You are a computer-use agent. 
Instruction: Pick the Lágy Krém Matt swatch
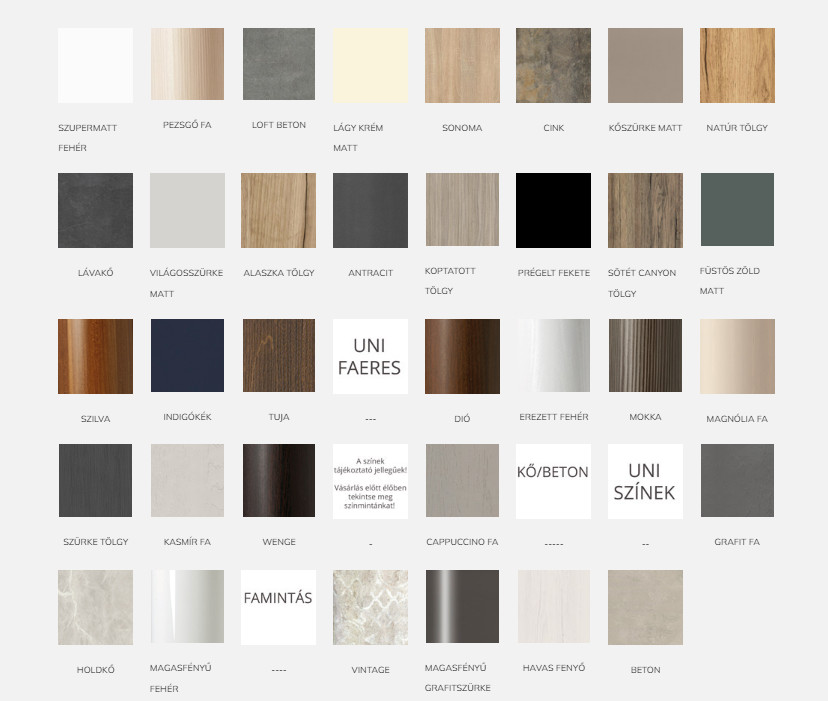pyautogui.click(x=370, y=65)
